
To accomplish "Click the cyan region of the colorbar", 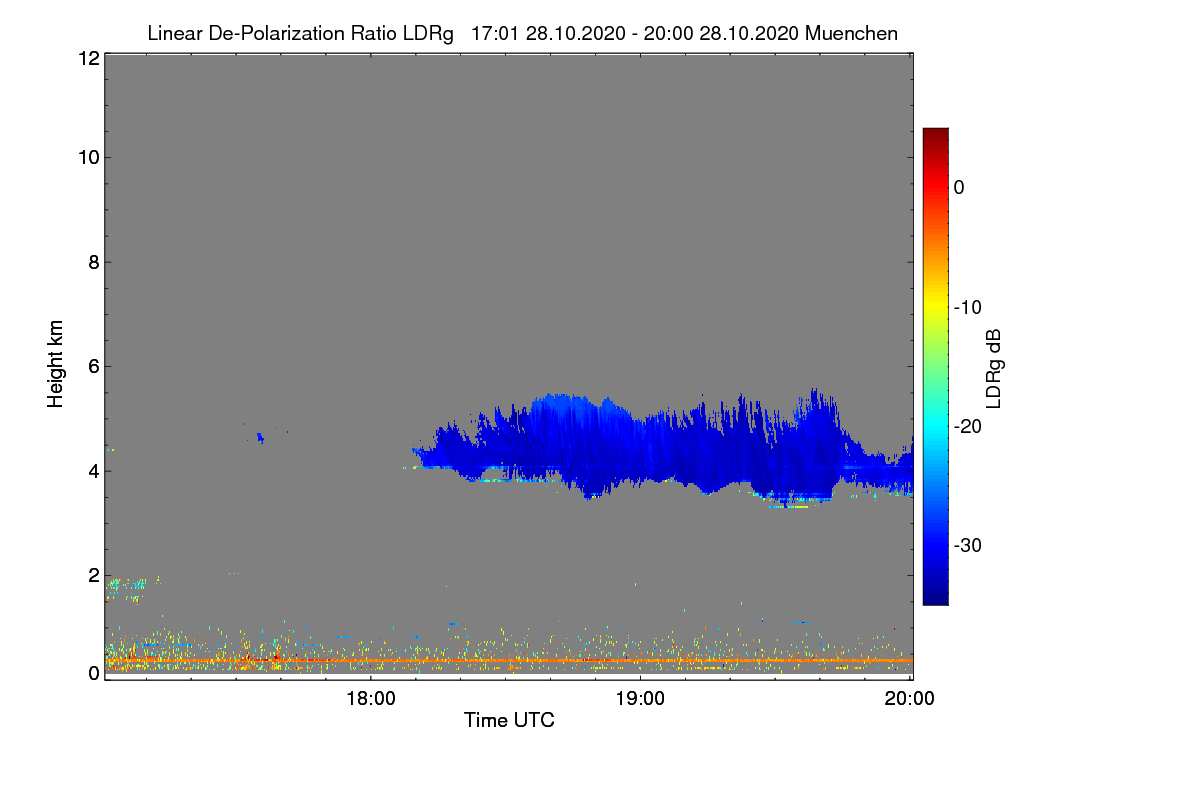I will tap(935, 426).
